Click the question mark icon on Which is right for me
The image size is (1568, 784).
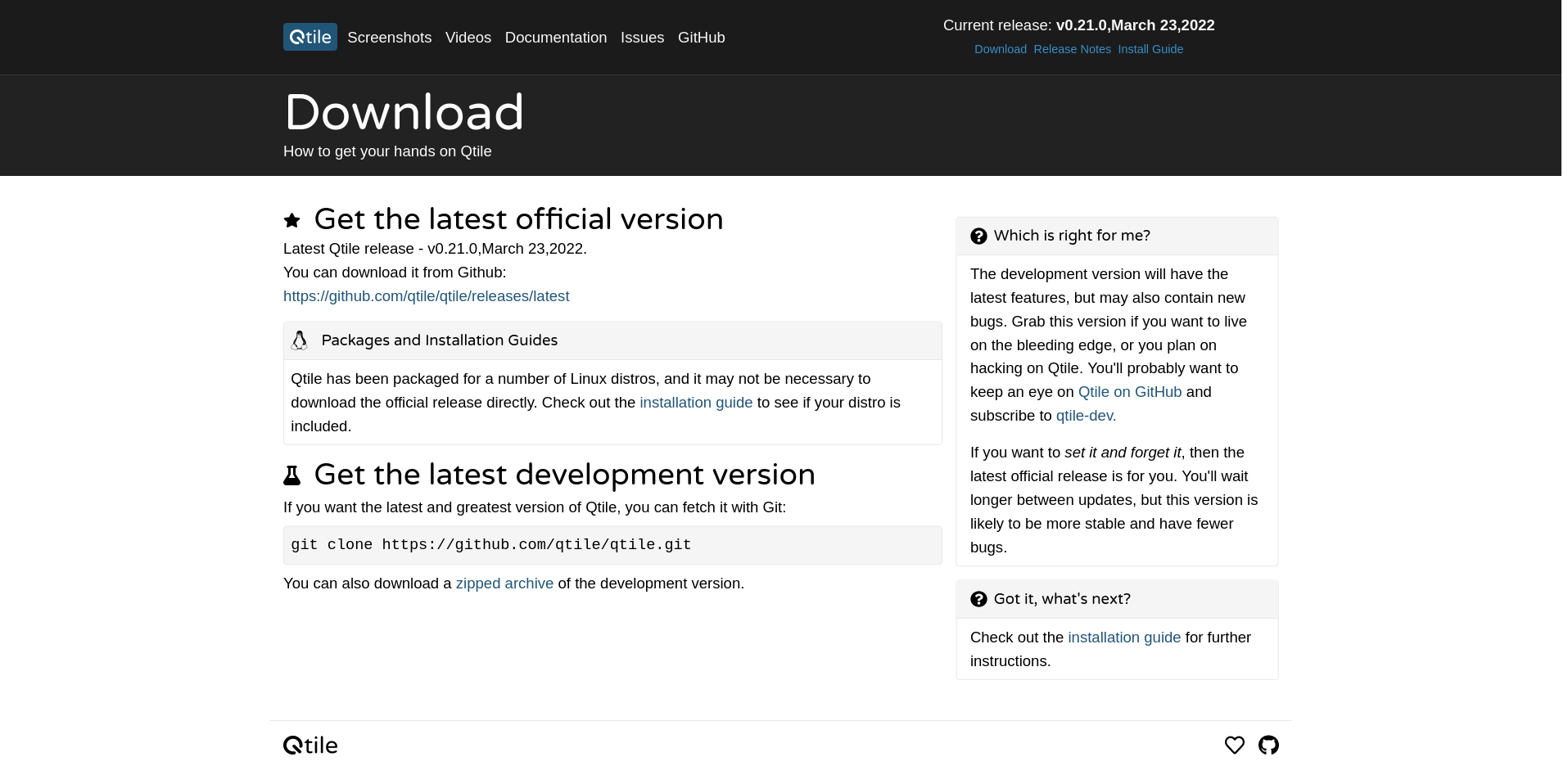[x=979, y=236]
